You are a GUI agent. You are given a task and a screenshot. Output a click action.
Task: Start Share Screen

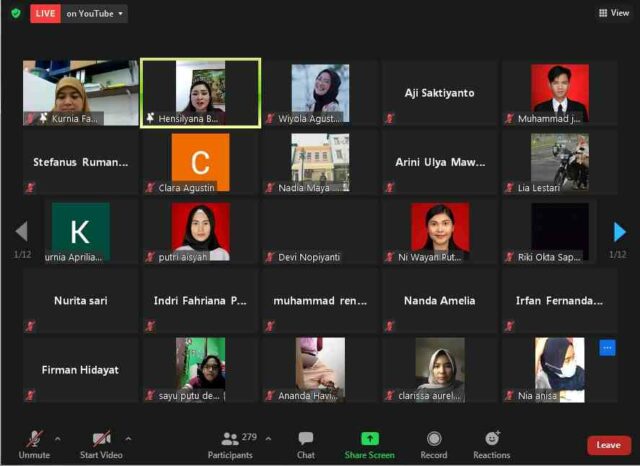(x=369, y=444)
